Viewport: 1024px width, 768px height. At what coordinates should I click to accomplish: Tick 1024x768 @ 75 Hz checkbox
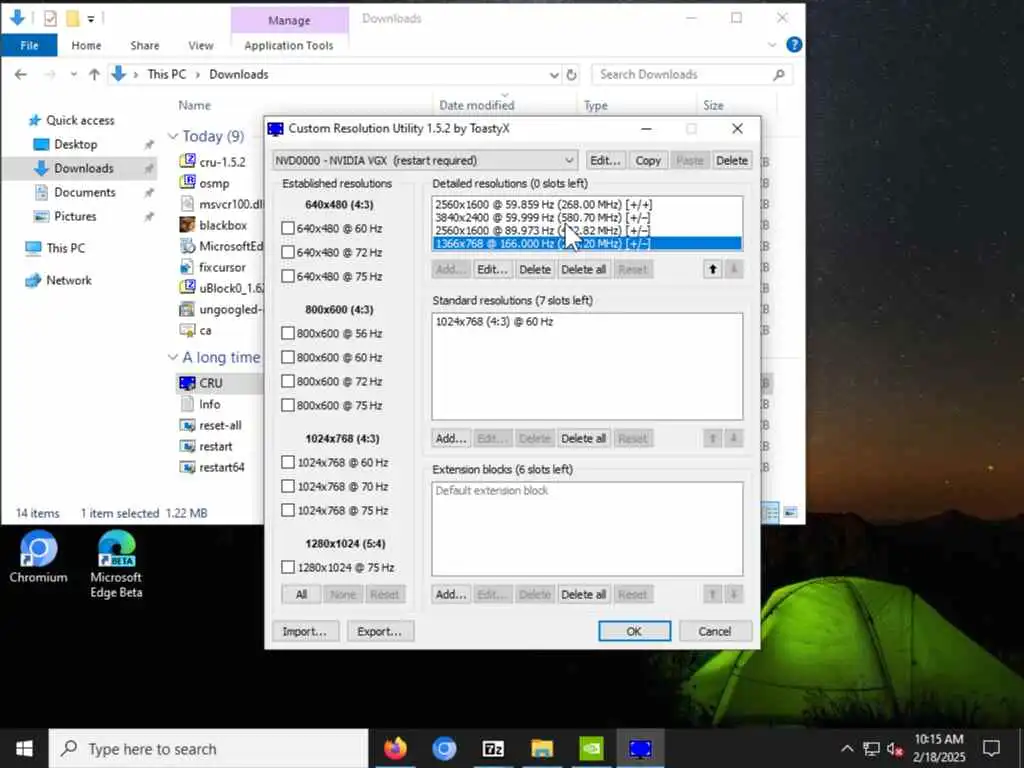[x=287, y=510]
